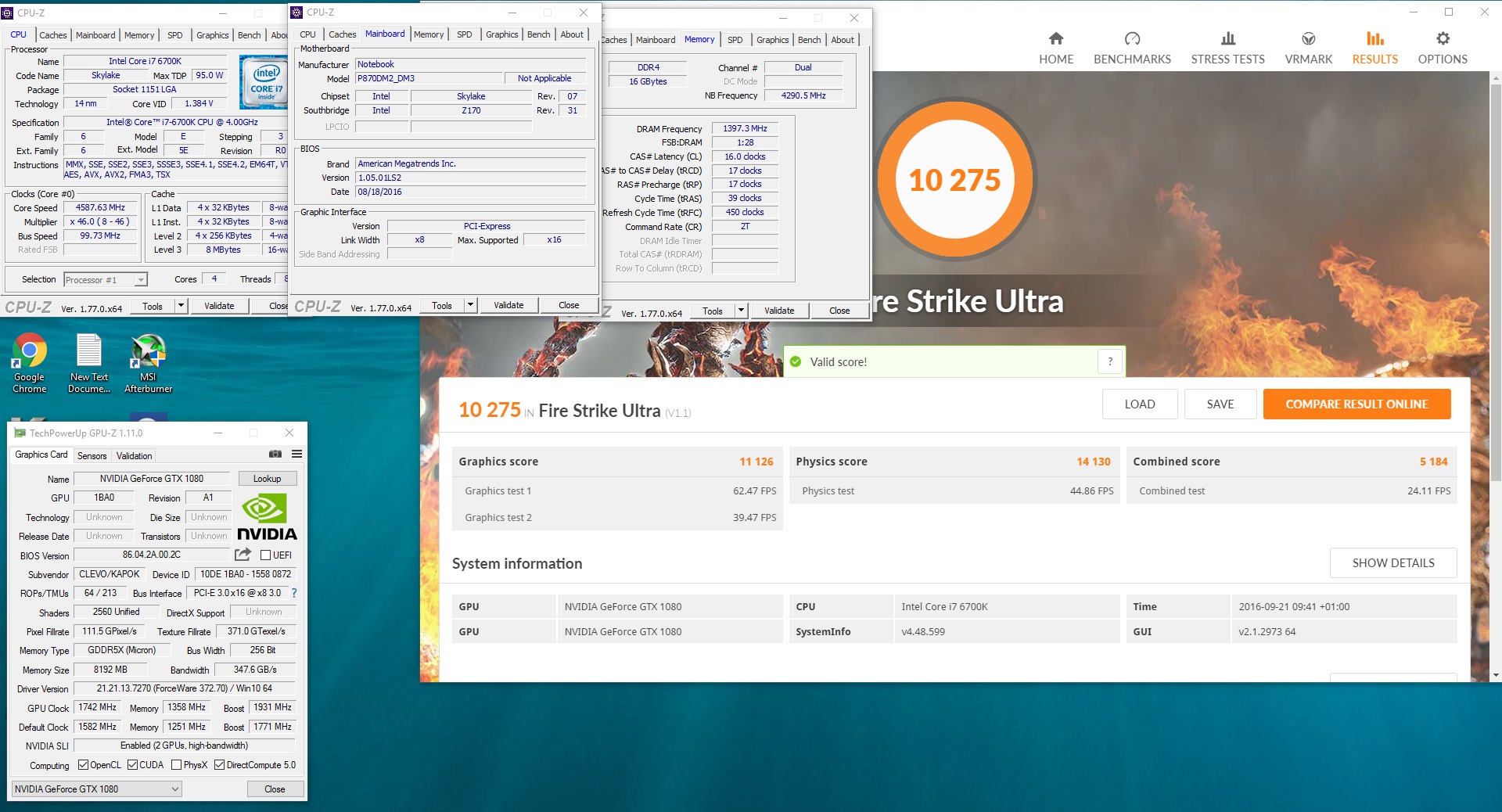Open Processor #1 selection dropdown
The width and height of the screenshot is (1502, 812).
[106, 279]
